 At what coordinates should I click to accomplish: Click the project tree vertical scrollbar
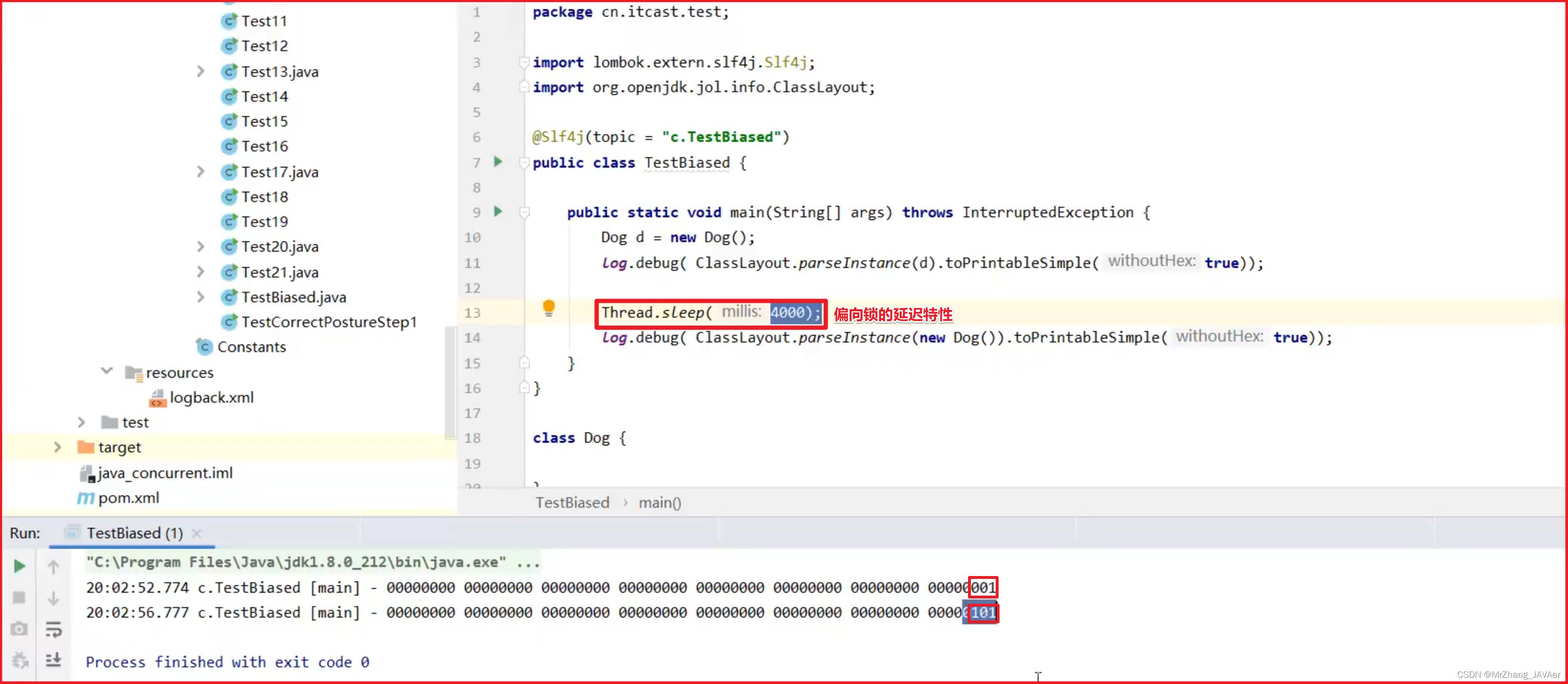(450, 383)
